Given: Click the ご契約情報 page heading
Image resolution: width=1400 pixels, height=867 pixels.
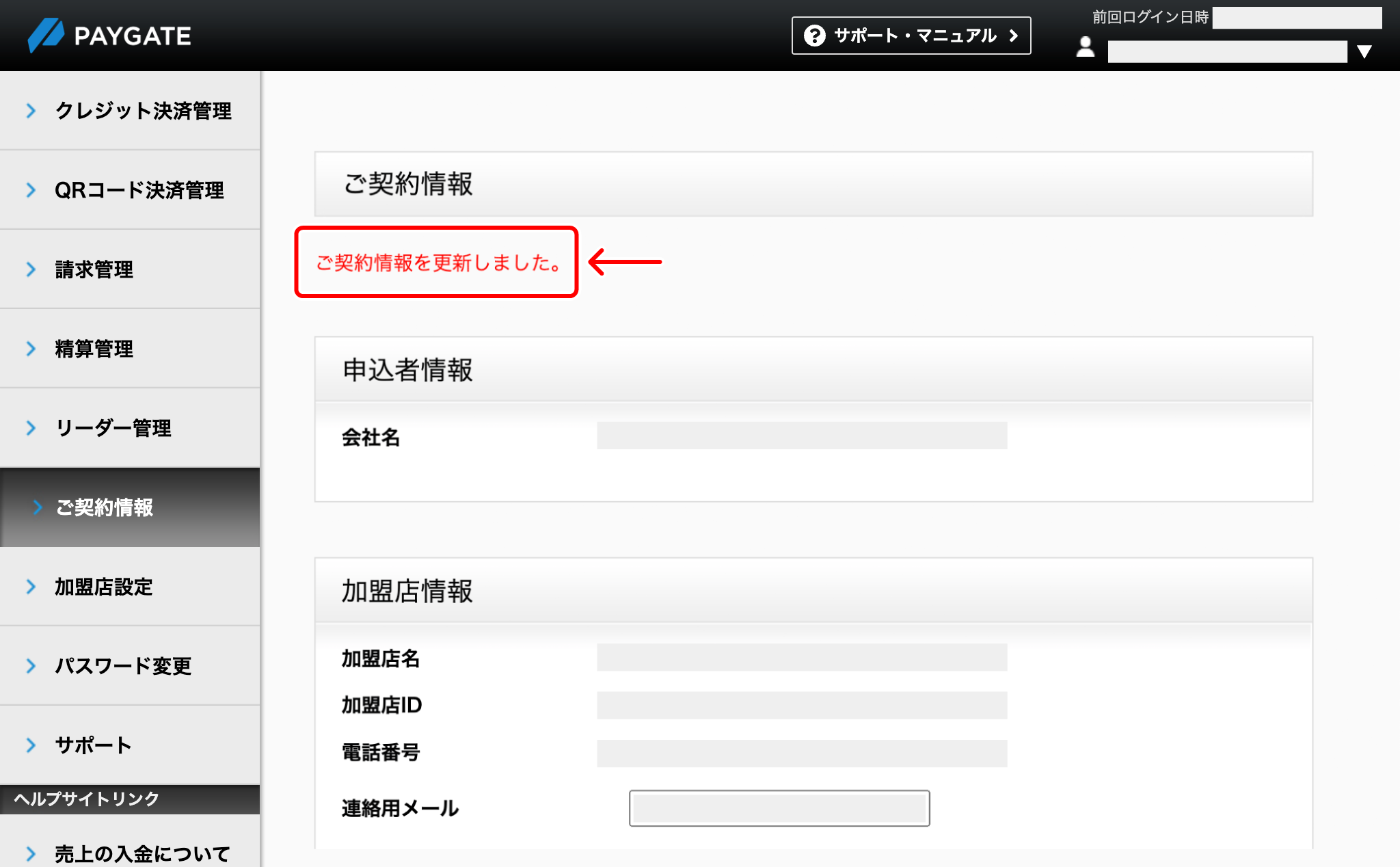Looking at the screenshot, I should (408, 184).
